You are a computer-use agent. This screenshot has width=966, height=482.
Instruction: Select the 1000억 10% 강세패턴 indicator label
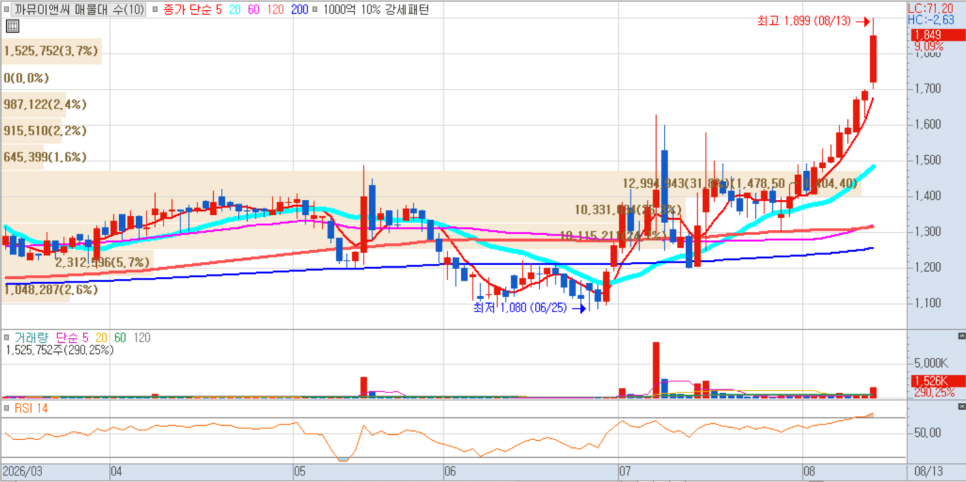click(x=376, y=10)
